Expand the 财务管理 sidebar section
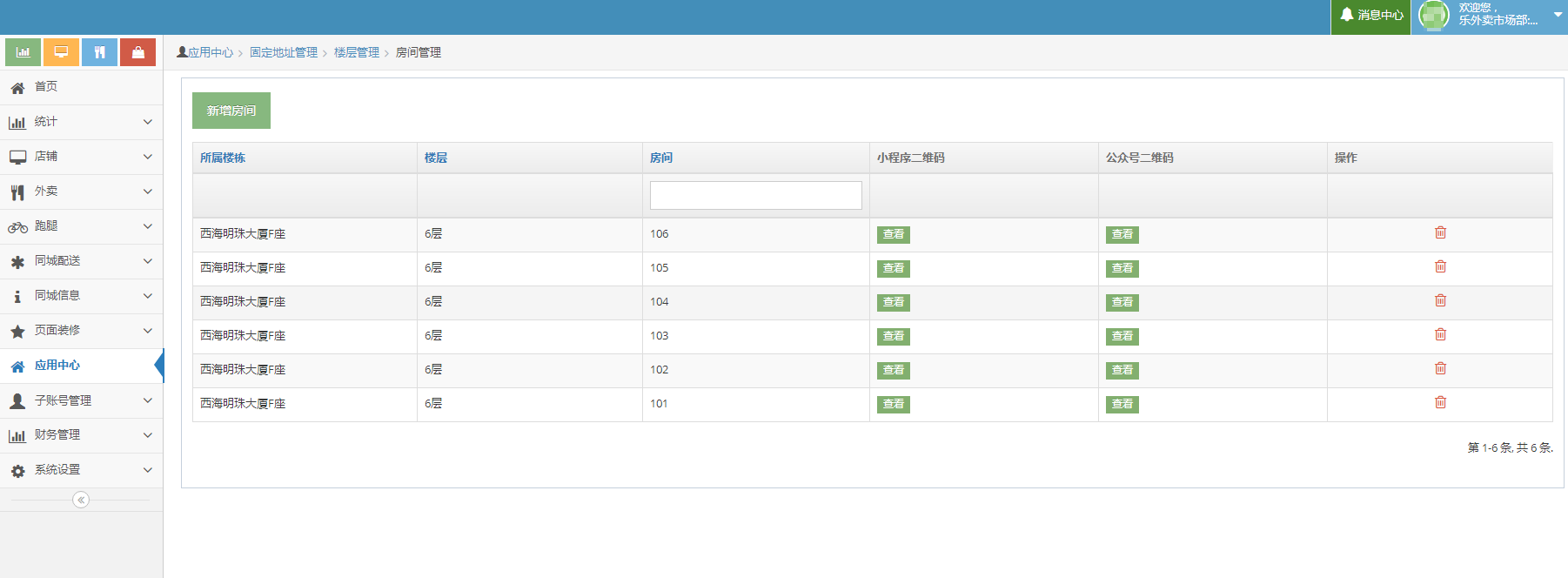 click(x=81, y=435)
